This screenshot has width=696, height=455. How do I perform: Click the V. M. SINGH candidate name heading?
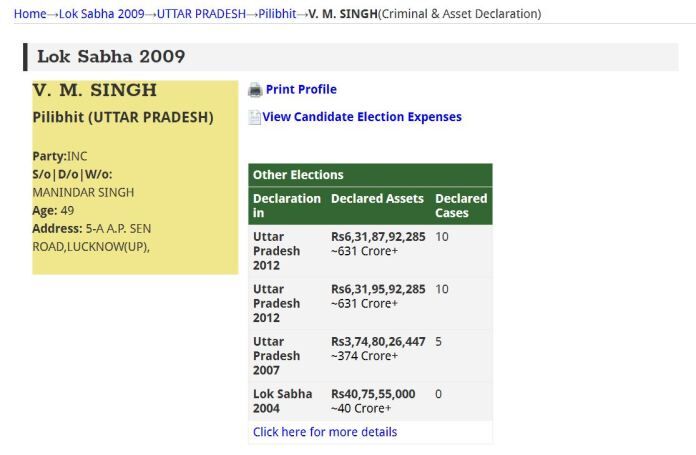(95, 91)
